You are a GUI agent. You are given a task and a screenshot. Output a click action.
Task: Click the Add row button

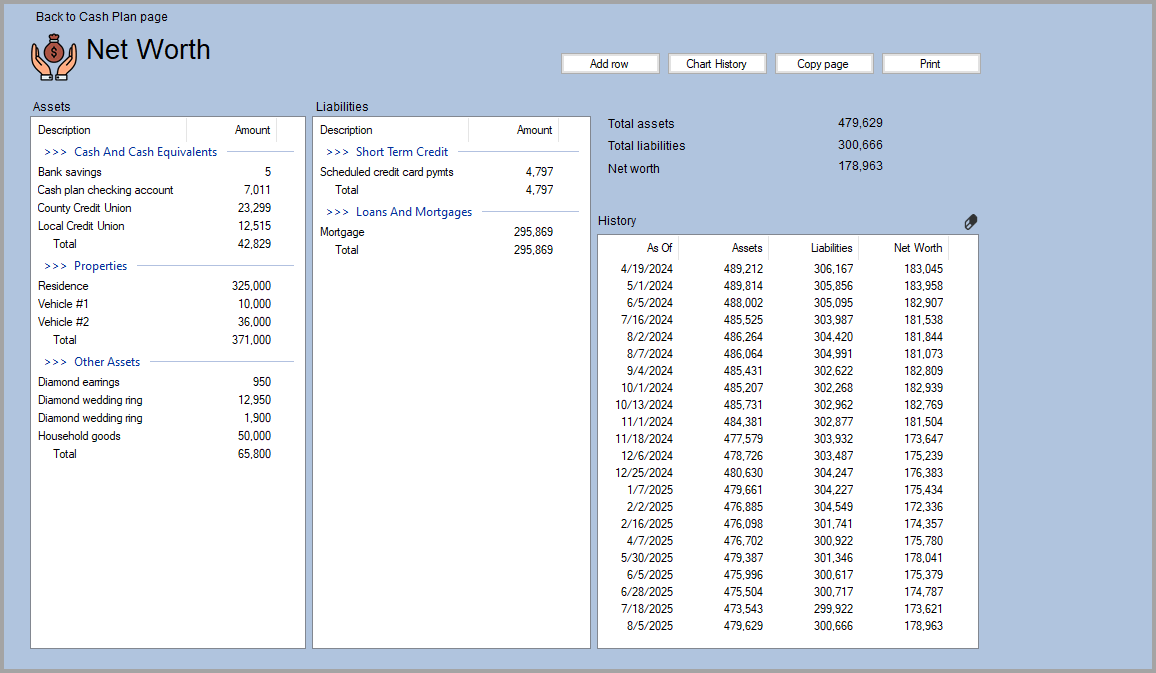(x=610, y=63)
